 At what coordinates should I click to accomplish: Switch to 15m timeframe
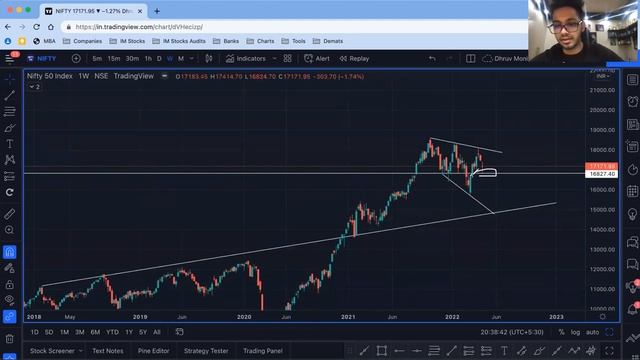pos(114,58)
